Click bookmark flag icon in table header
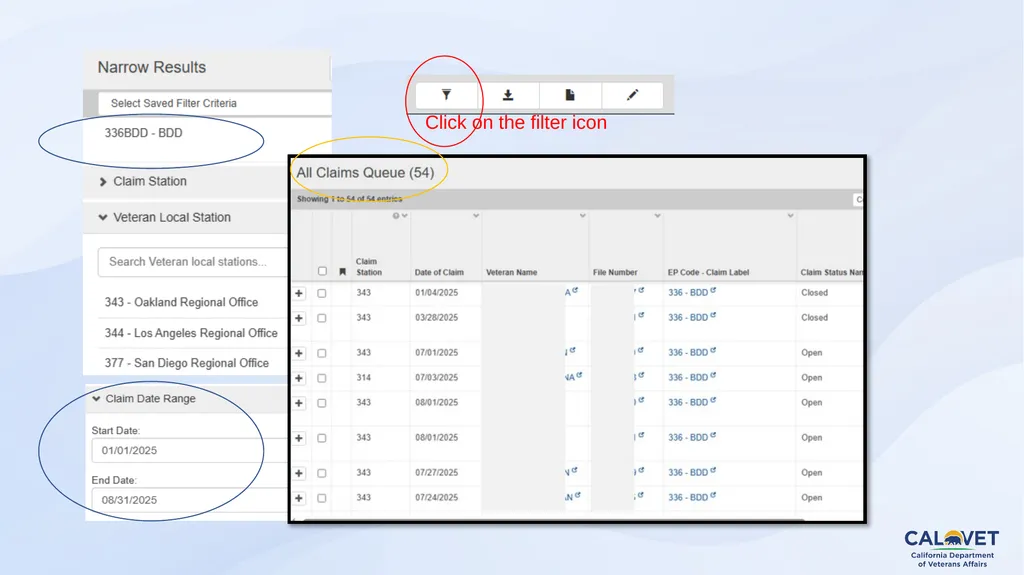Viewport: 1024px width, 575px height. (342, 272)
